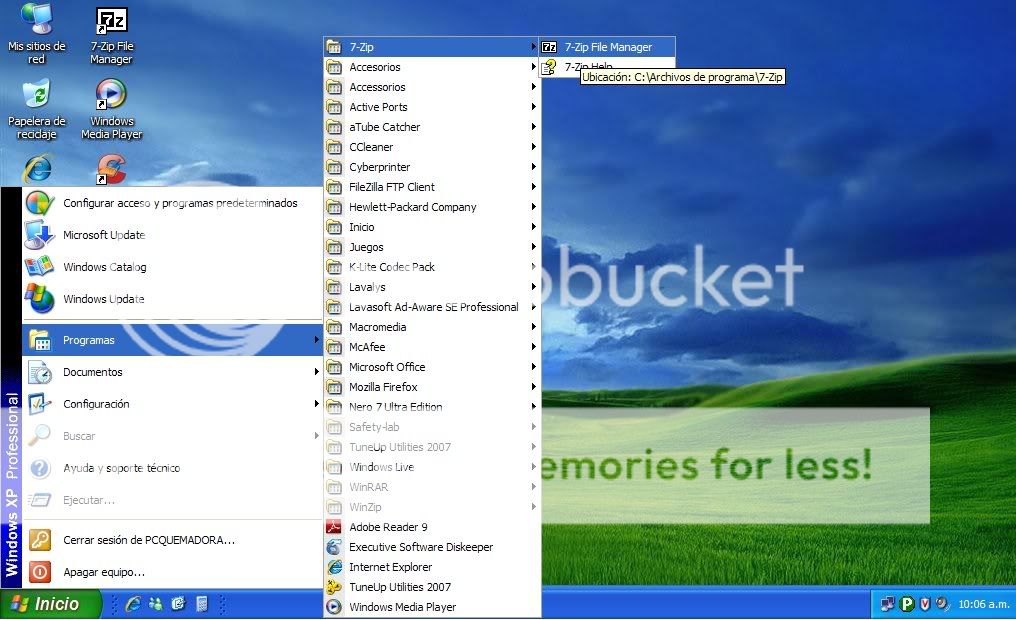Open Windows Messenger from the Quick Launch bar

(156, 604)
